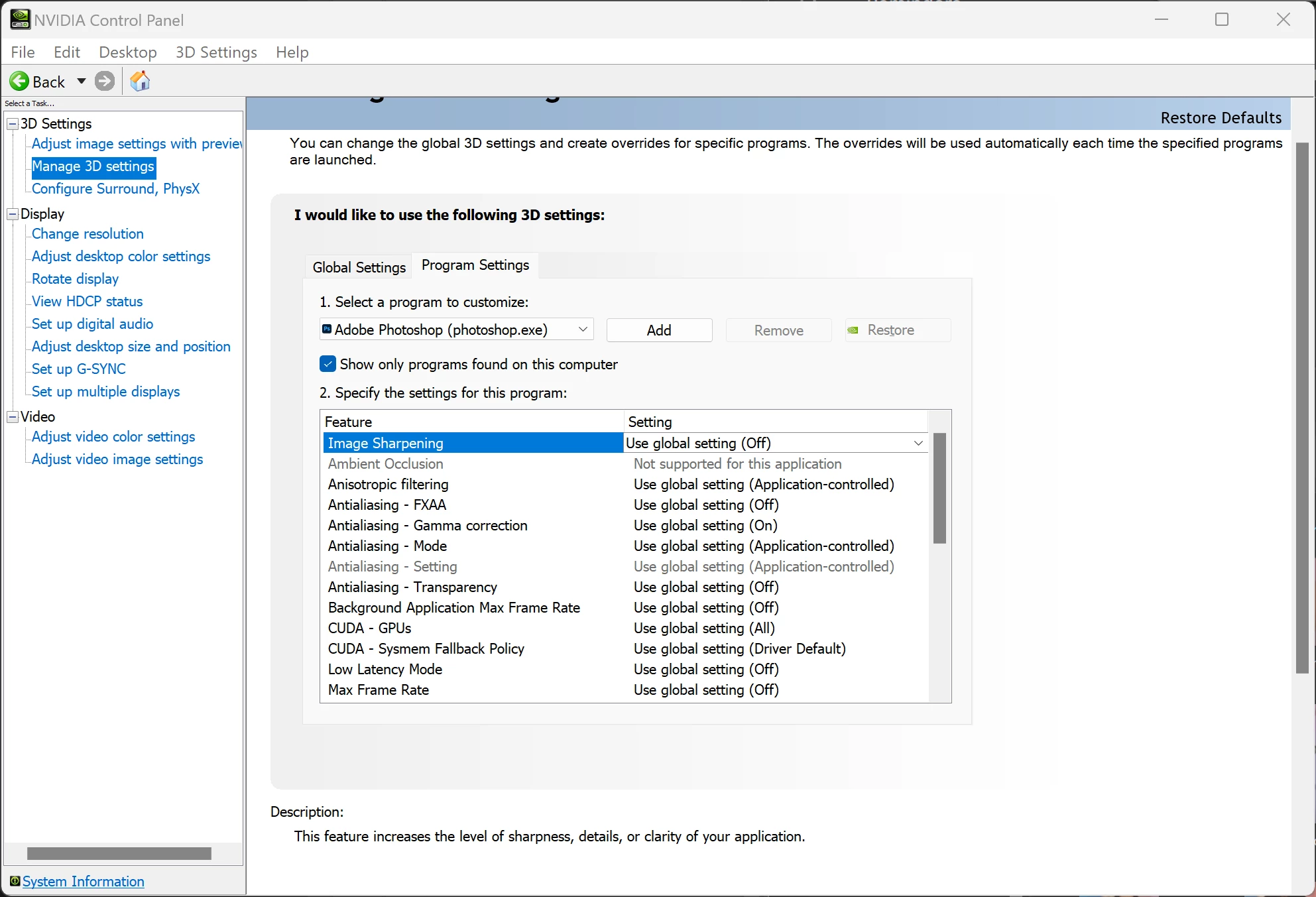
Task: Click the NVIDIA logo on Restore button
Action: [853, 330]
